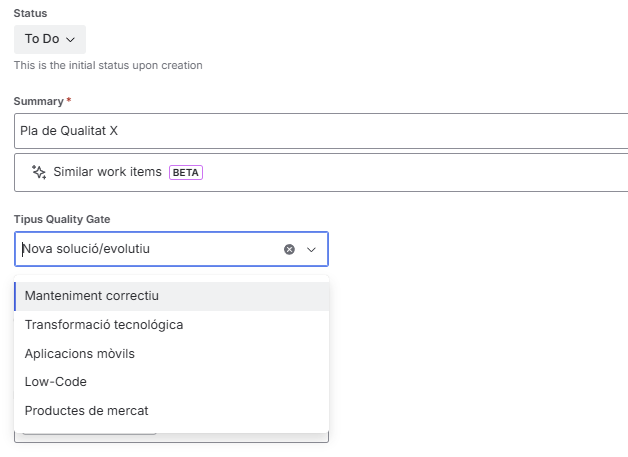
Task: Click the initial status upon creation note
Action: [x=108, y=65]
